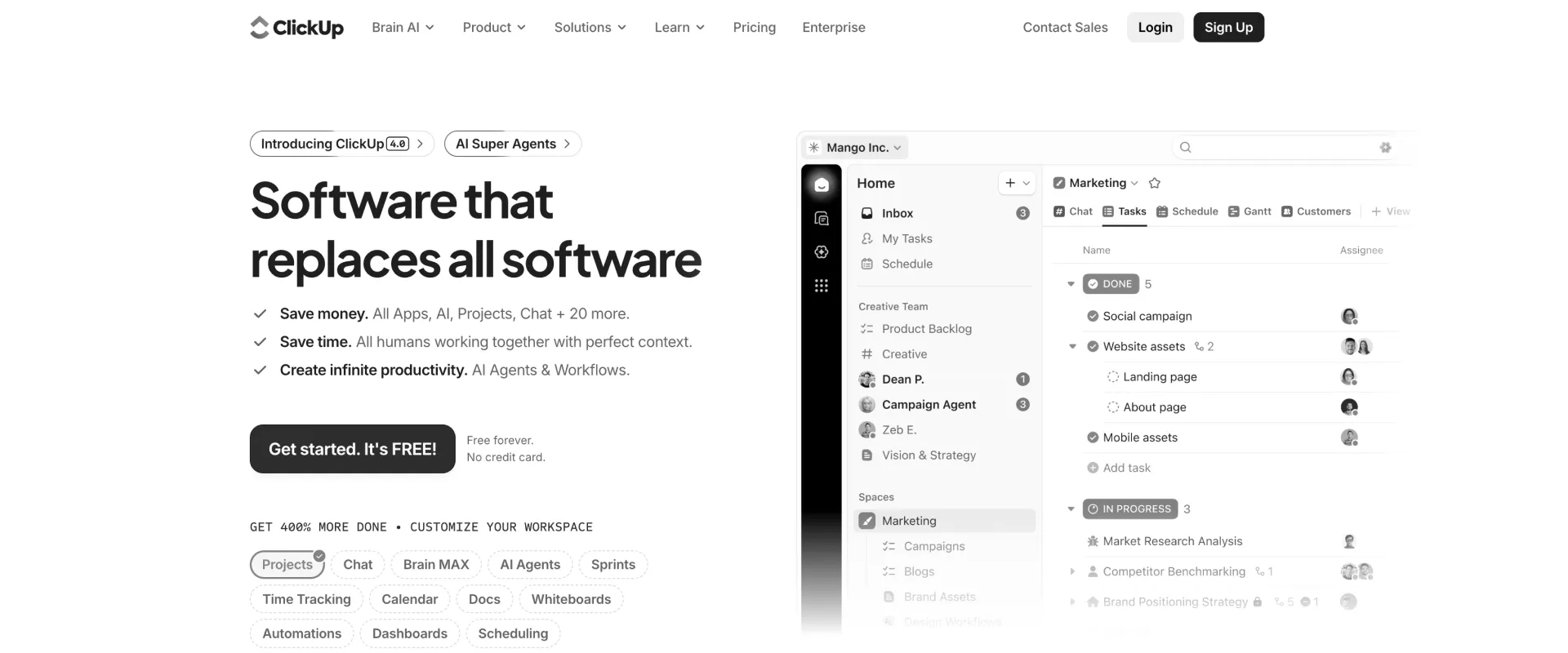Click Campaign Agent avatar
The image size is (1568, 653).
click(867, 405)
